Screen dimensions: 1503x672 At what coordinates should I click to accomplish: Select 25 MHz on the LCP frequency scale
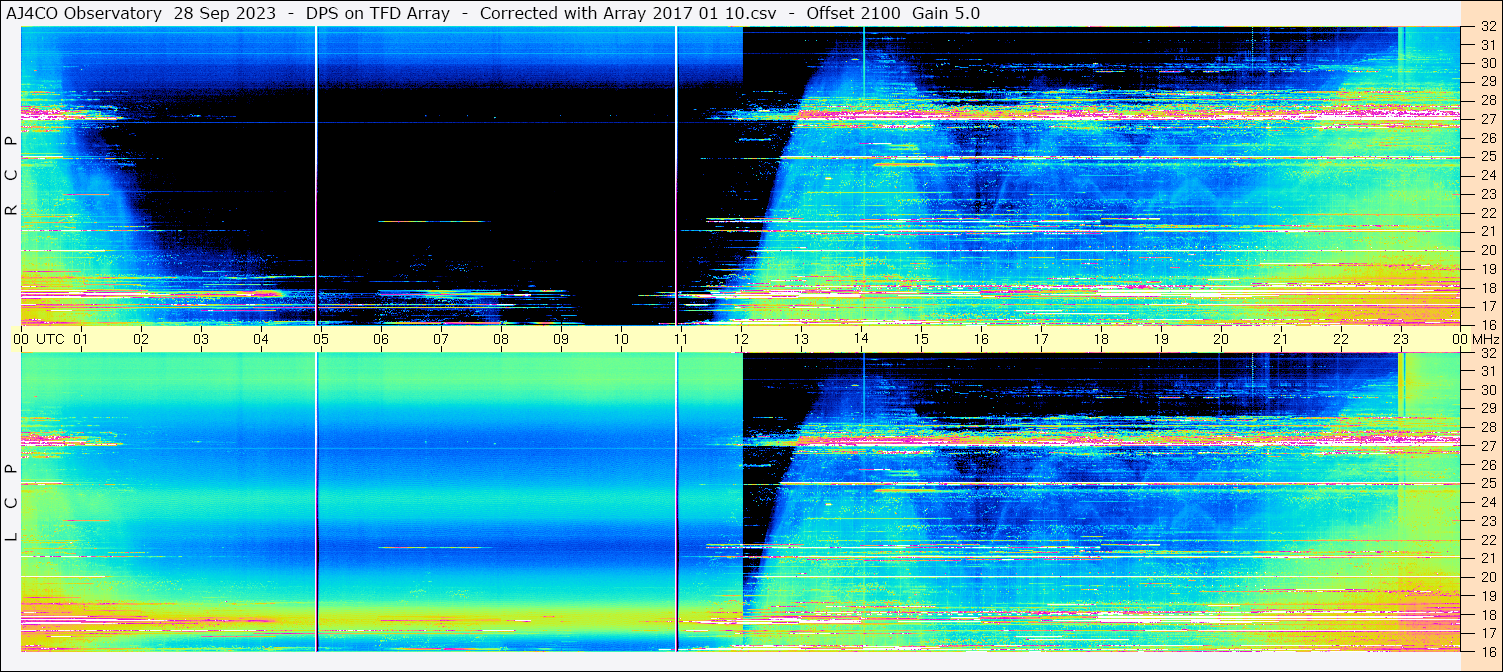pos(1488,484)
